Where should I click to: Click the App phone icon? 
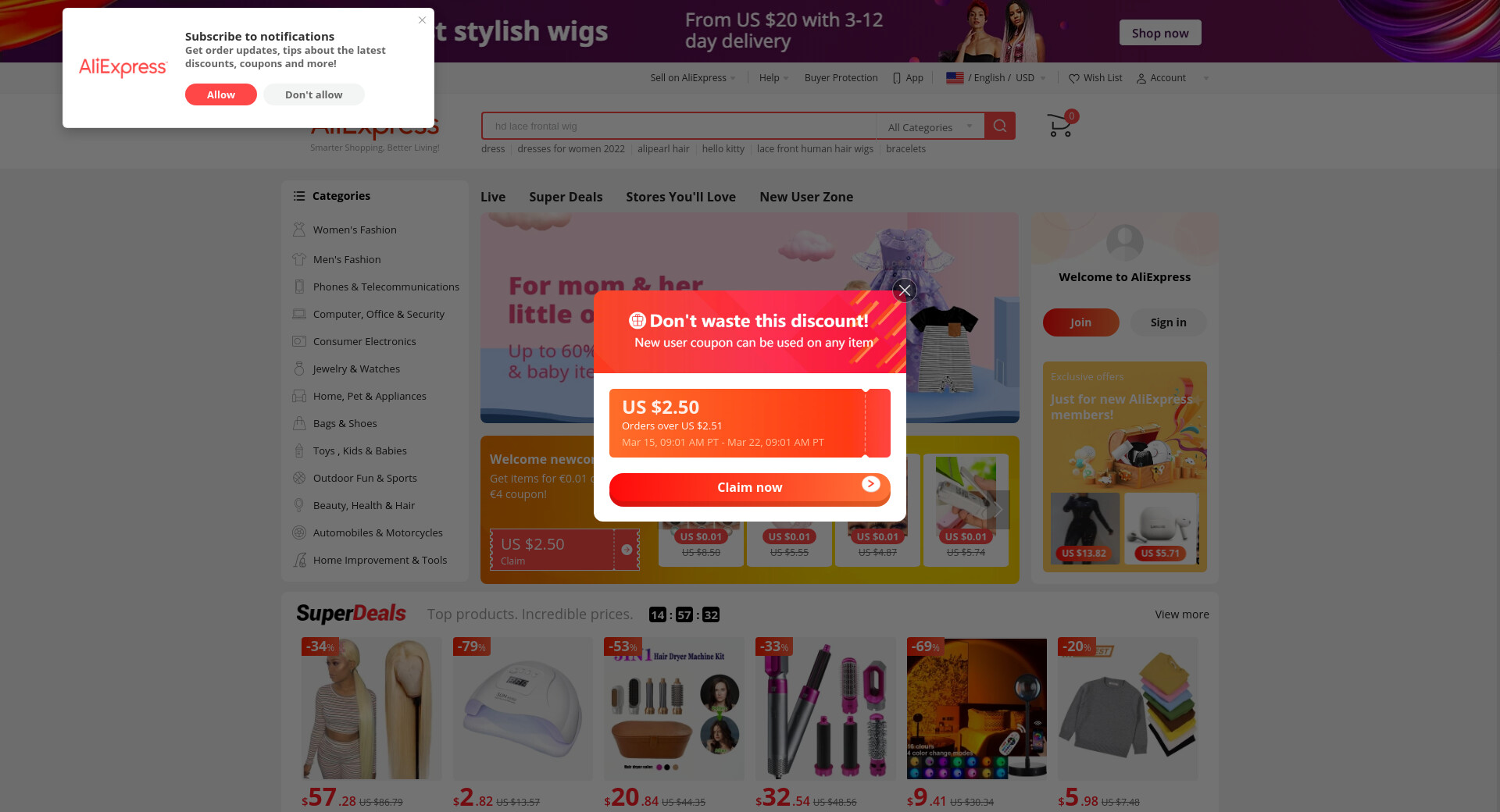pyautogui.click(x=897, y=78)
